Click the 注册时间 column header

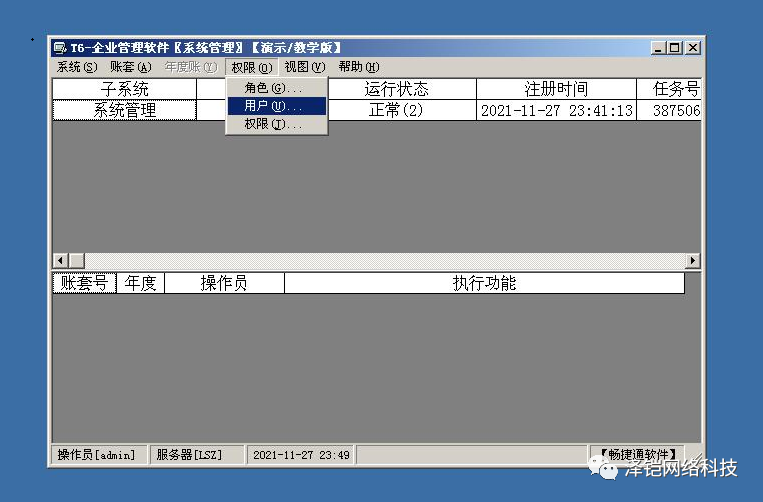(x=556, y=89)
